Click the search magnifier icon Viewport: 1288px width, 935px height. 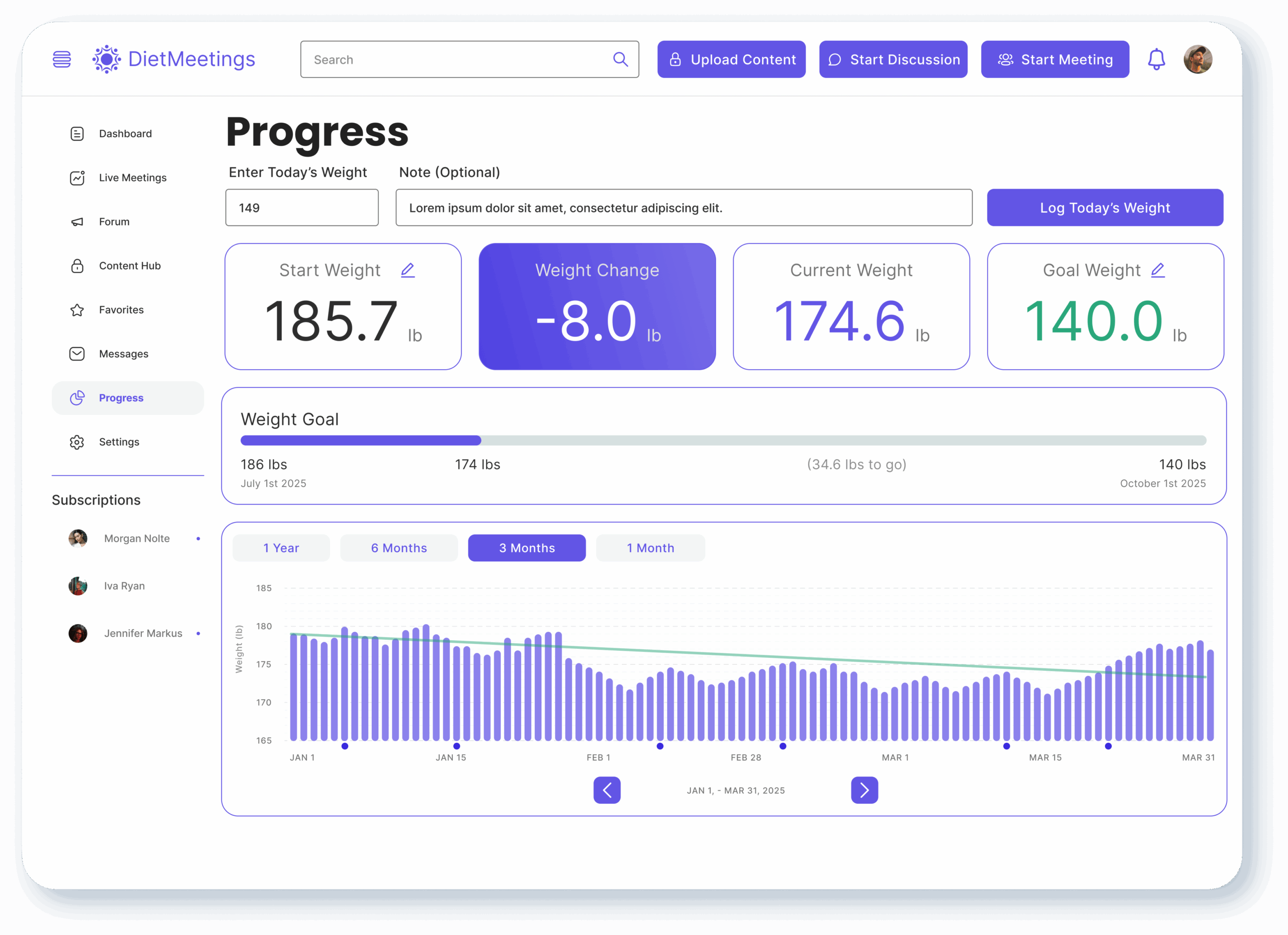pyautogui.click(x=620, y=59)
